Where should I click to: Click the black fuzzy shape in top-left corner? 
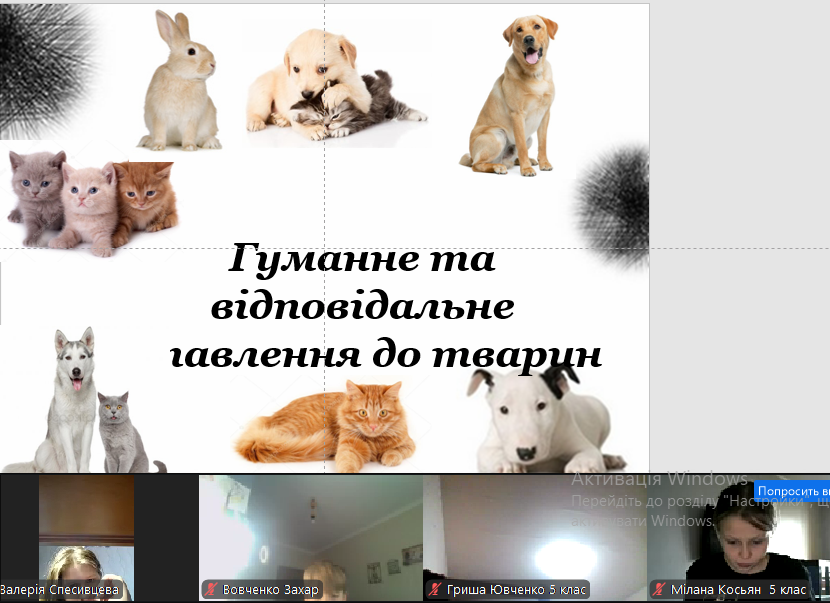(45, 65)
